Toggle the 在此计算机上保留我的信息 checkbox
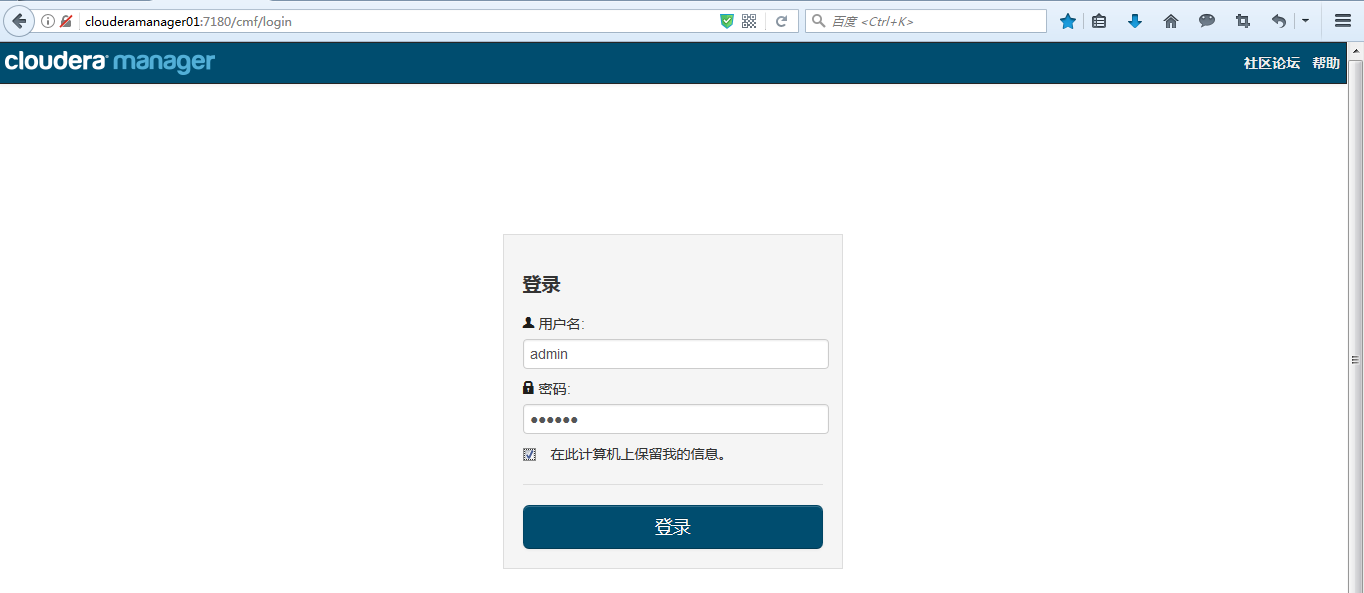1364x593 pixels. (x=530, y=455)
